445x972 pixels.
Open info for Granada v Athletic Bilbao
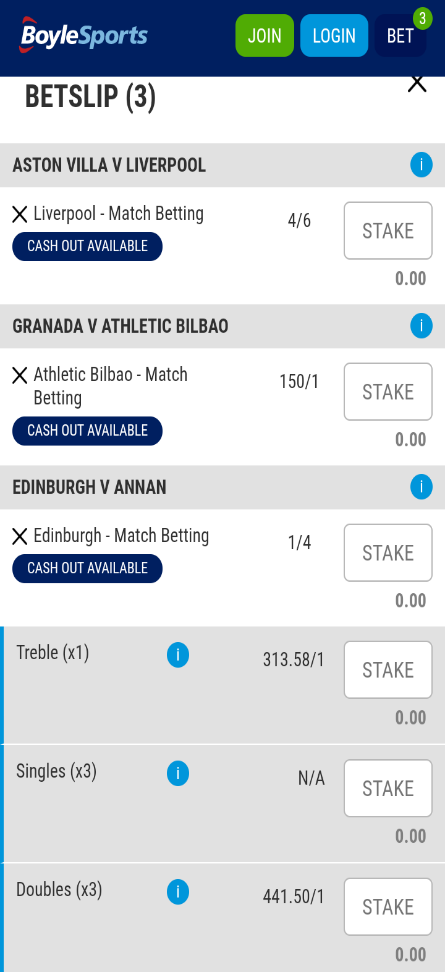click(421, 326)
